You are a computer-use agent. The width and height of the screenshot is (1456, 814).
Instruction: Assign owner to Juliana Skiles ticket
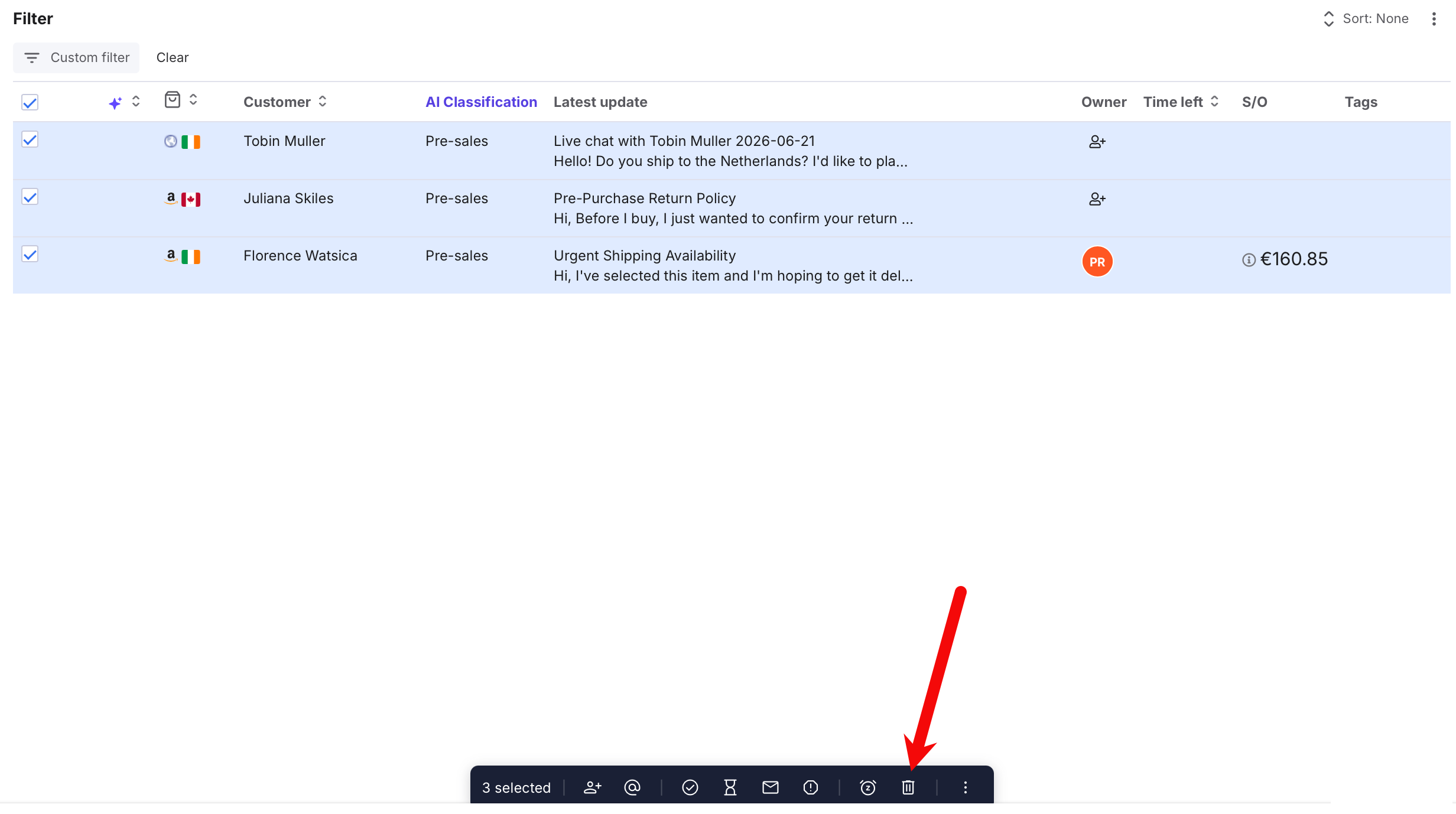1097,199
